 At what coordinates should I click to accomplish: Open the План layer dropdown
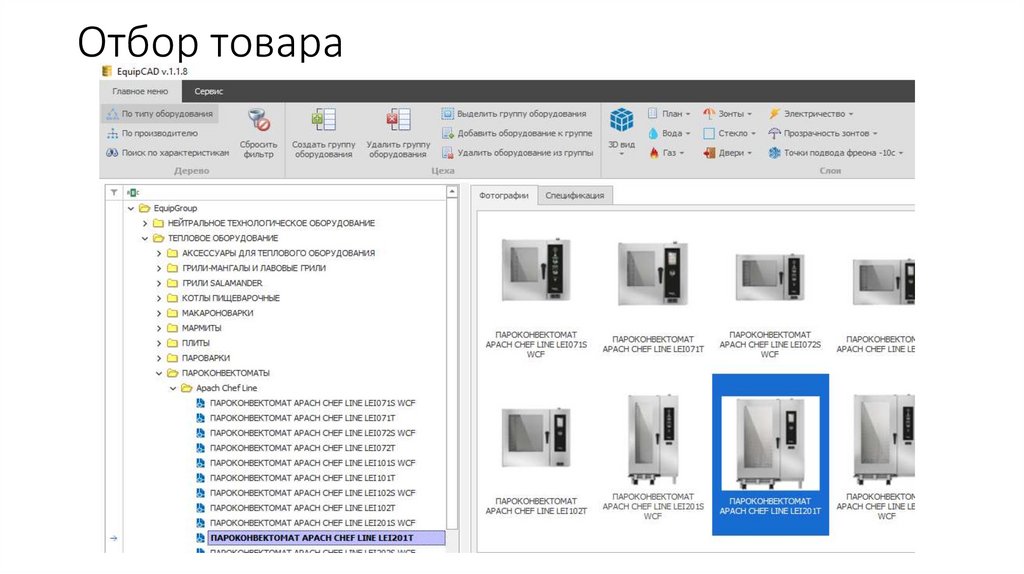(669, 114)
